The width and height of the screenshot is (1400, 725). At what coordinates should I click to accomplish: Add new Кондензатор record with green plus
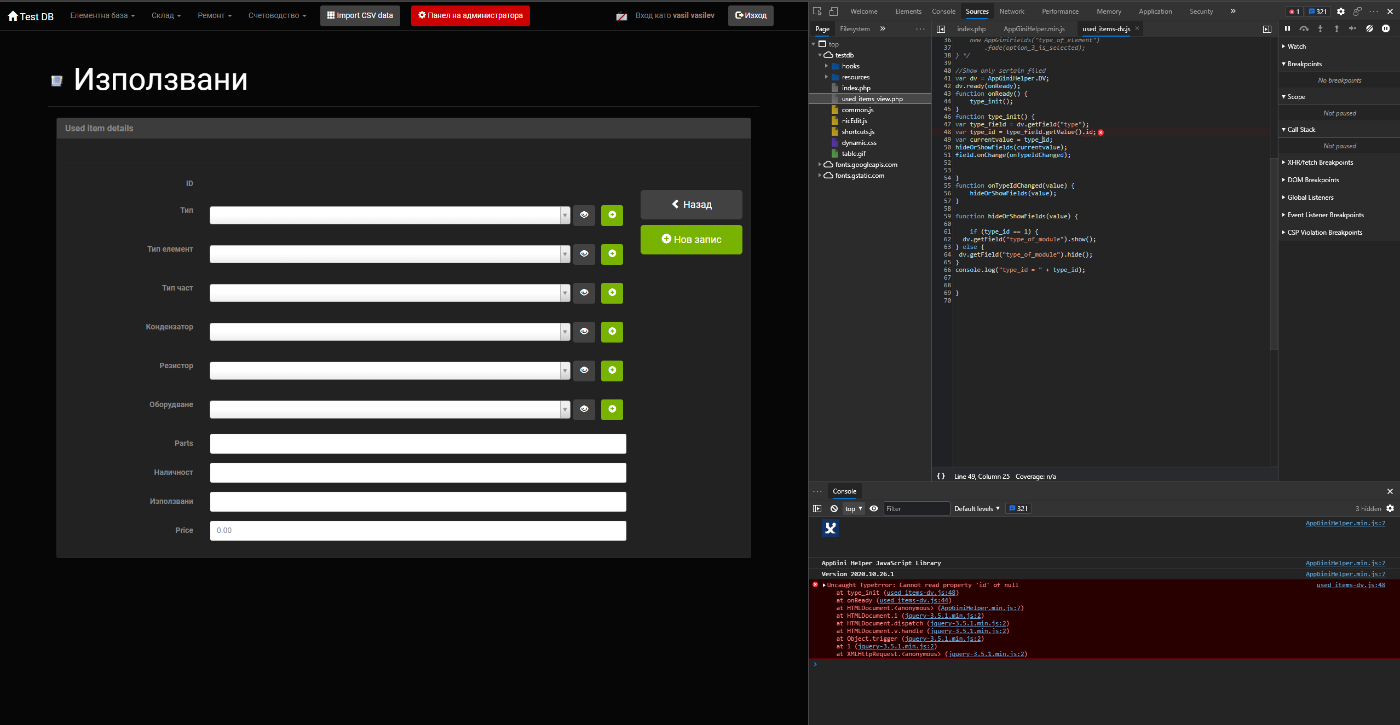[x=612, y=332]
